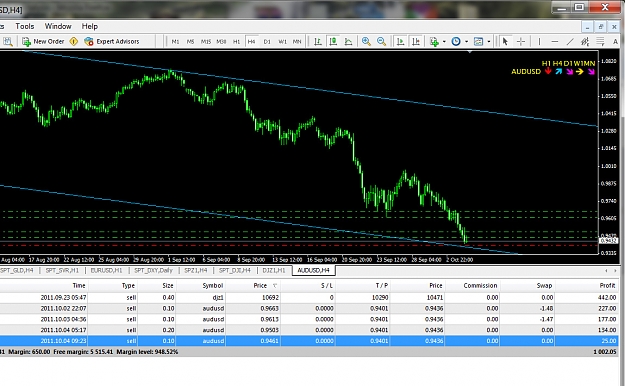Viewport: 625px width, 386px height.
Task: Switch chart to M1 timeframe
Action: click(175, 41)
